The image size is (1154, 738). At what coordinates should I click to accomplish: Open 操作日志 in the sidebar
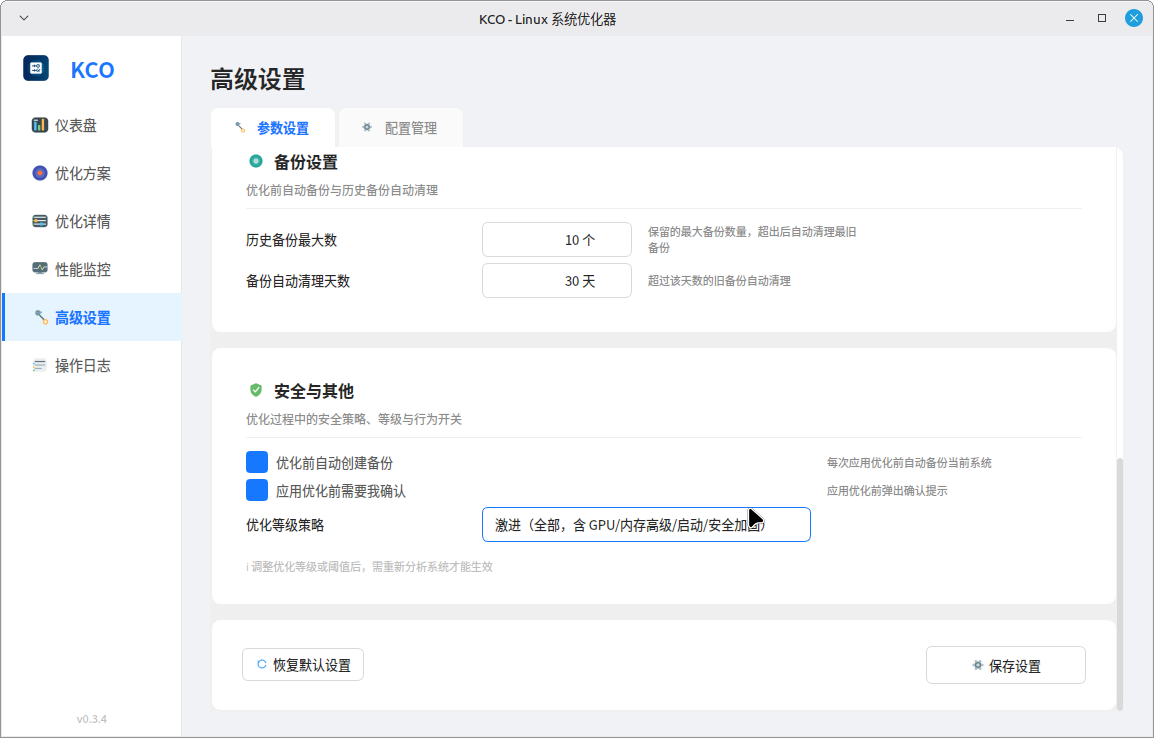coord(92,366)
